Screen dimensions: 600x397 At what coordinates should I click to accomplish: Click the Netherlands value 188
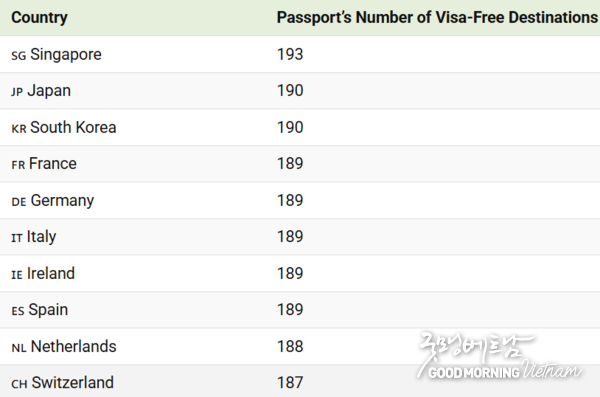pyautogui.click(x=290, y=346)
